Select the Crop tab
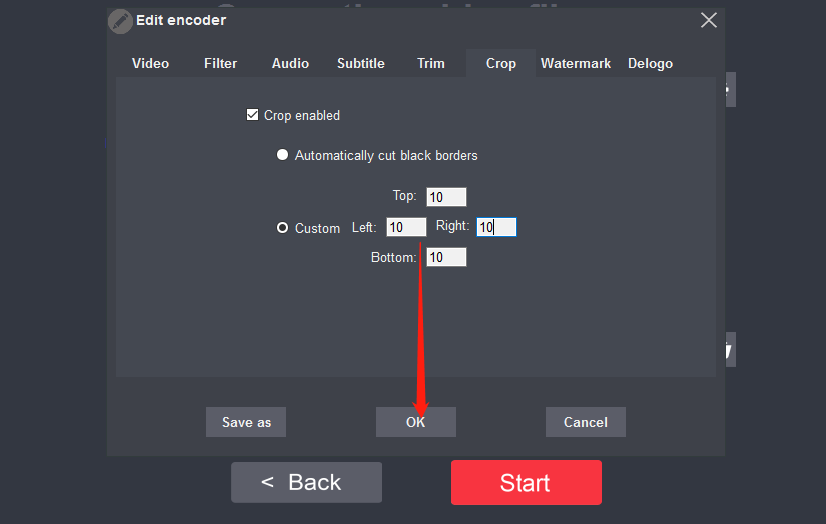The image size is (826, 524). pyautogui.click(x=500, y=63)
